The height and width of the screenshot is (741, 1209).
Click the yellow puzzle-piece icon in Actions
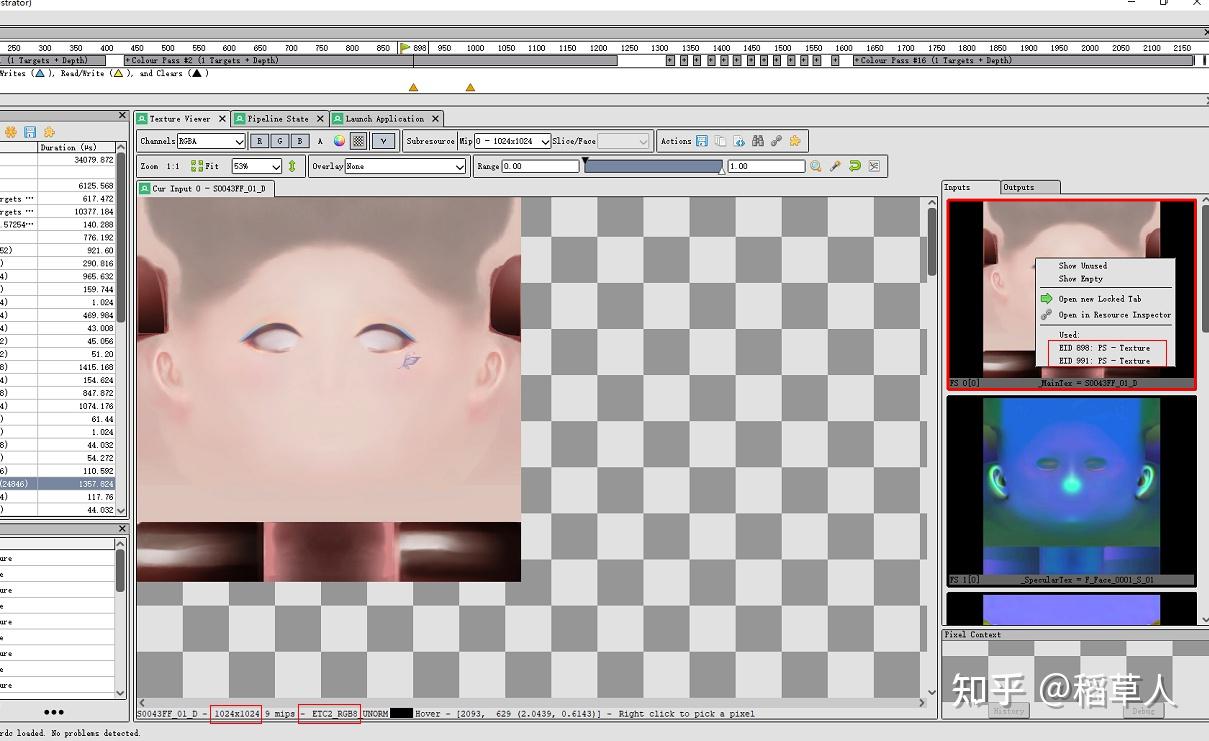coord(795,141)
